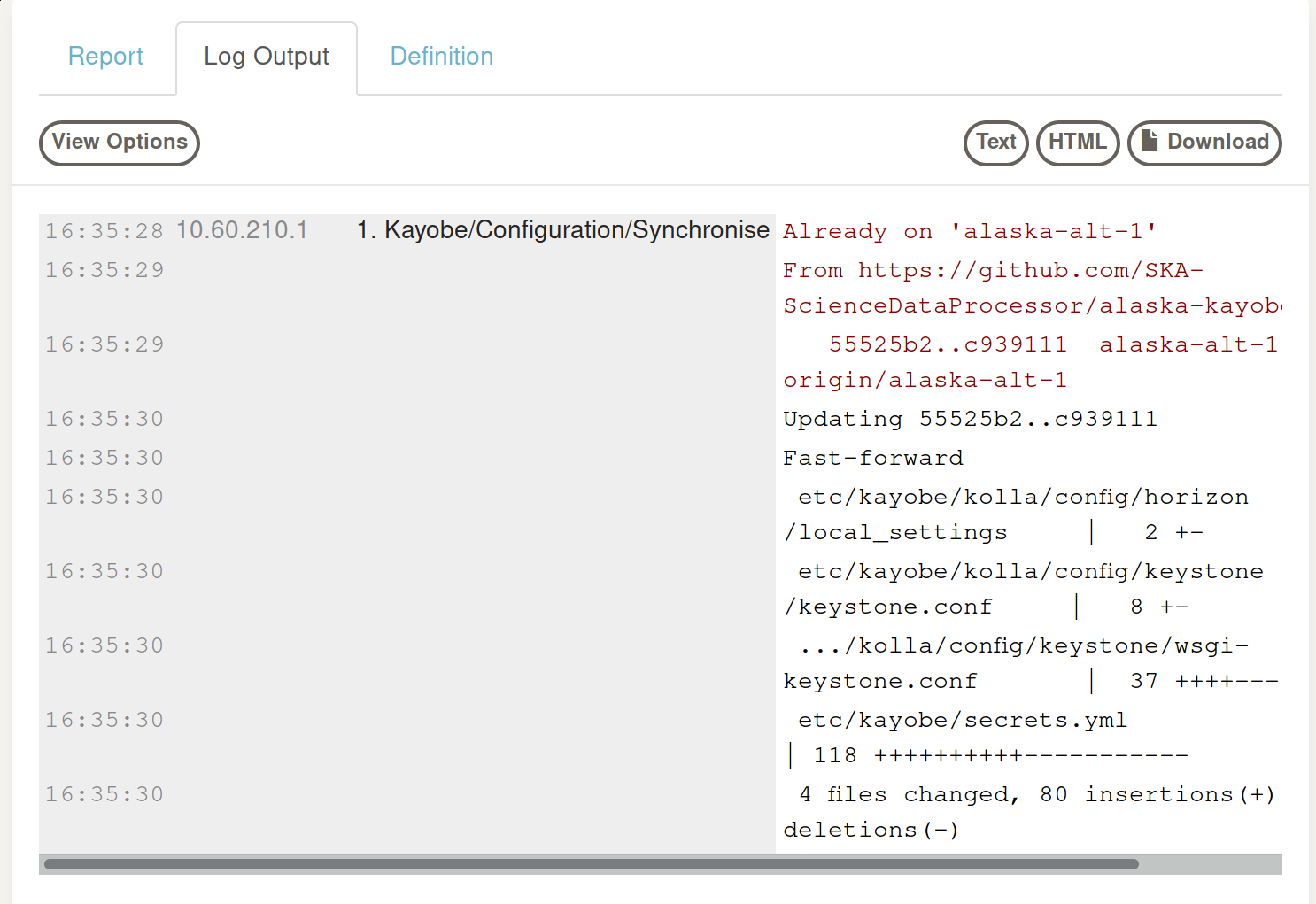The height and width of the screenshot is (904, 1316).
Task: Select the Kayobe/Configuration/Synchronise step label
Action: (x=563, y=230)
